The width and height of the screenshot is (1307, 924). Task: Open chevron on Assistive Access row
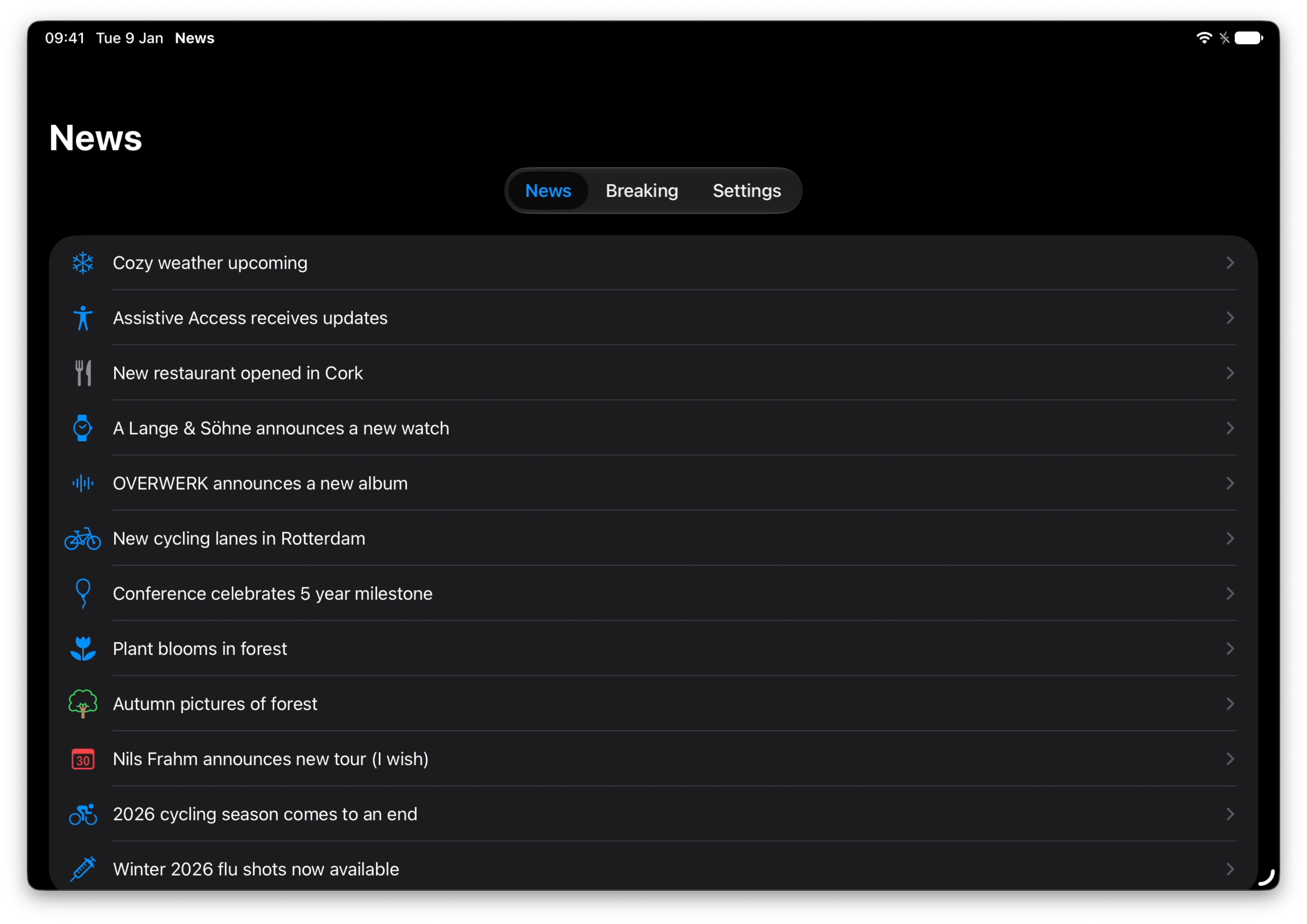[1230, 318]
